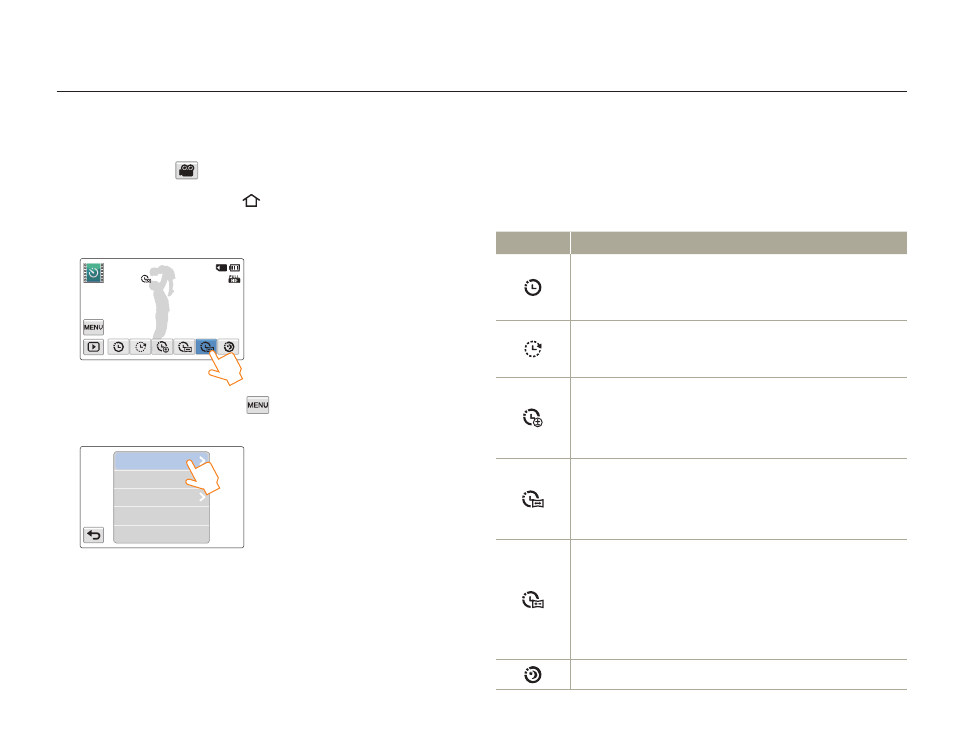Click the dashed clock icon in table's second row

(x=533, y=349)
